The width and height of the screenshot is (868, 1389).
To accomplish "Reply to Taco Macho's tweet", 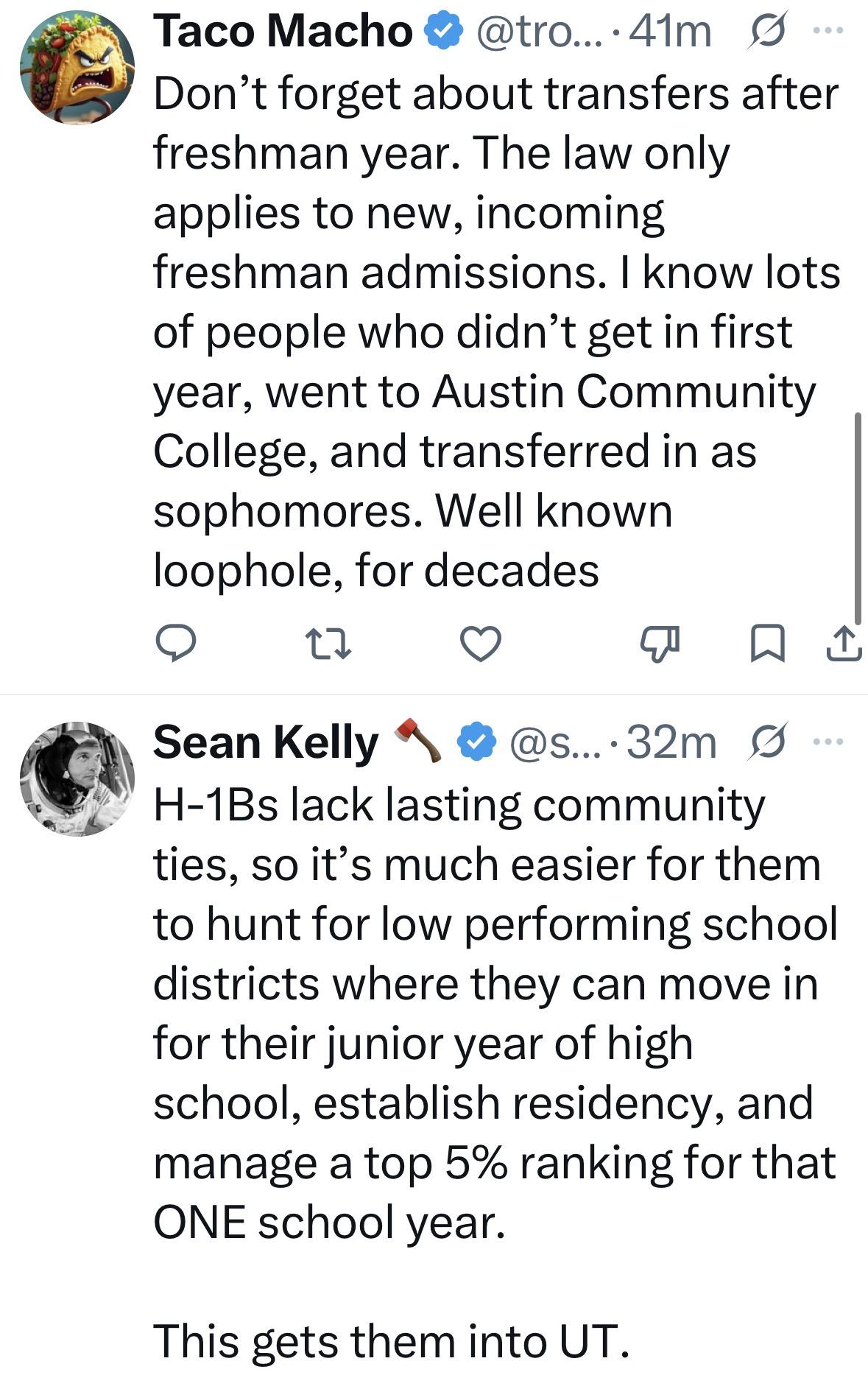I will (x=175, y=643).
